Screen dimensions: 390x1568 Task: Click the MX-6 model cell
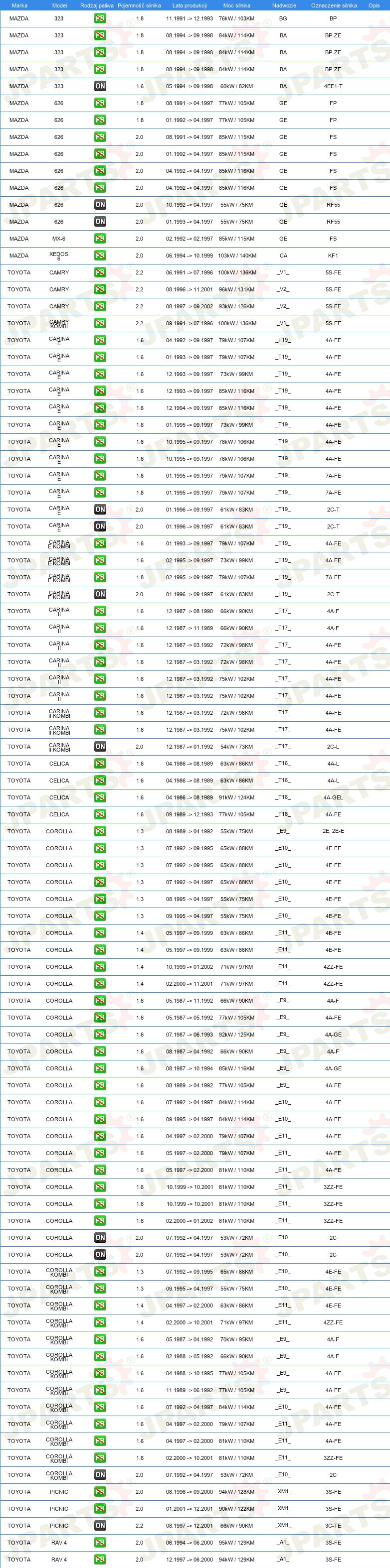(x=59, y=239)
